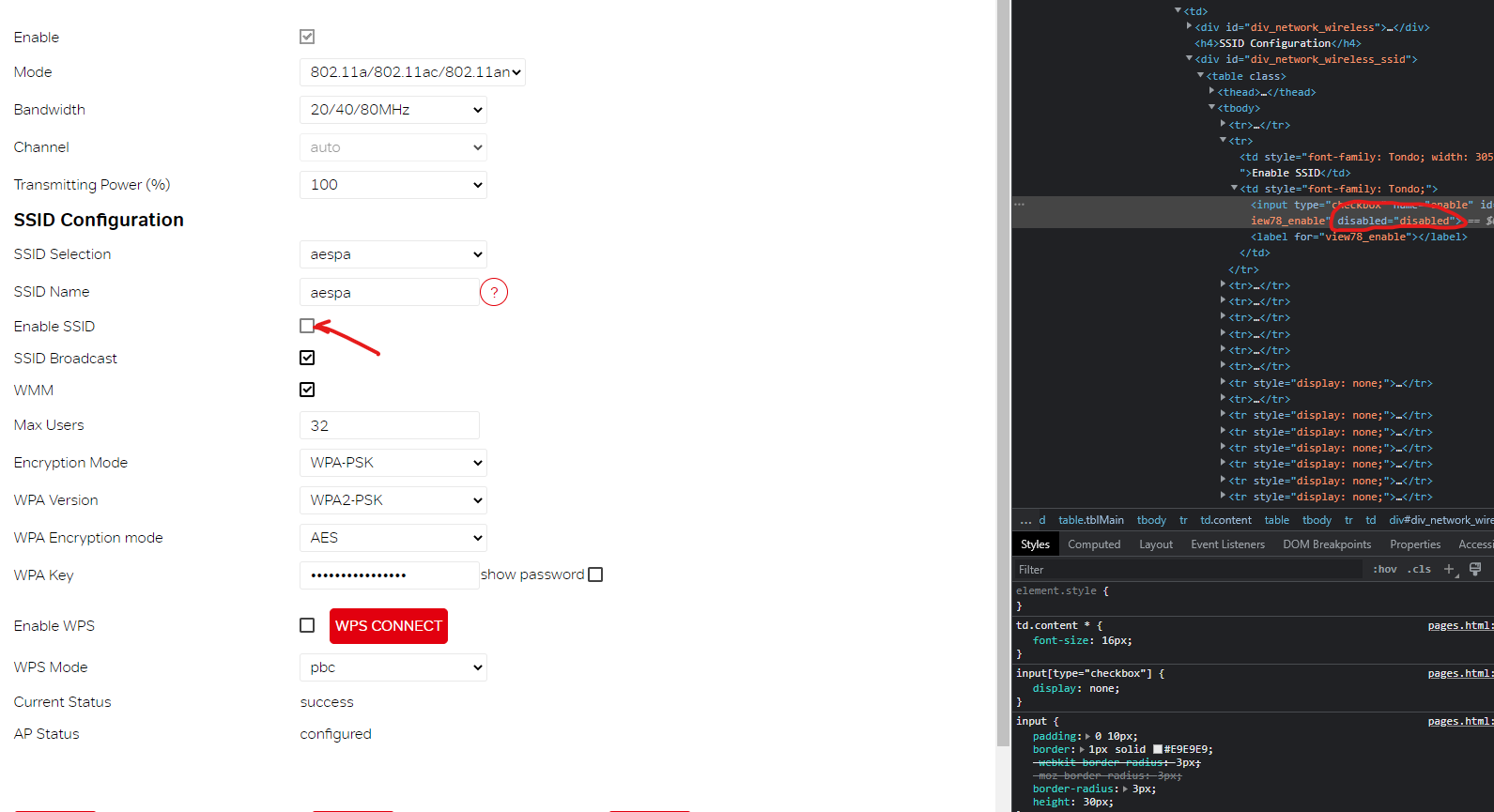Open pages.html link for td.content rule
This screenshot has width=1494, height=812.
pos(1458,625)
